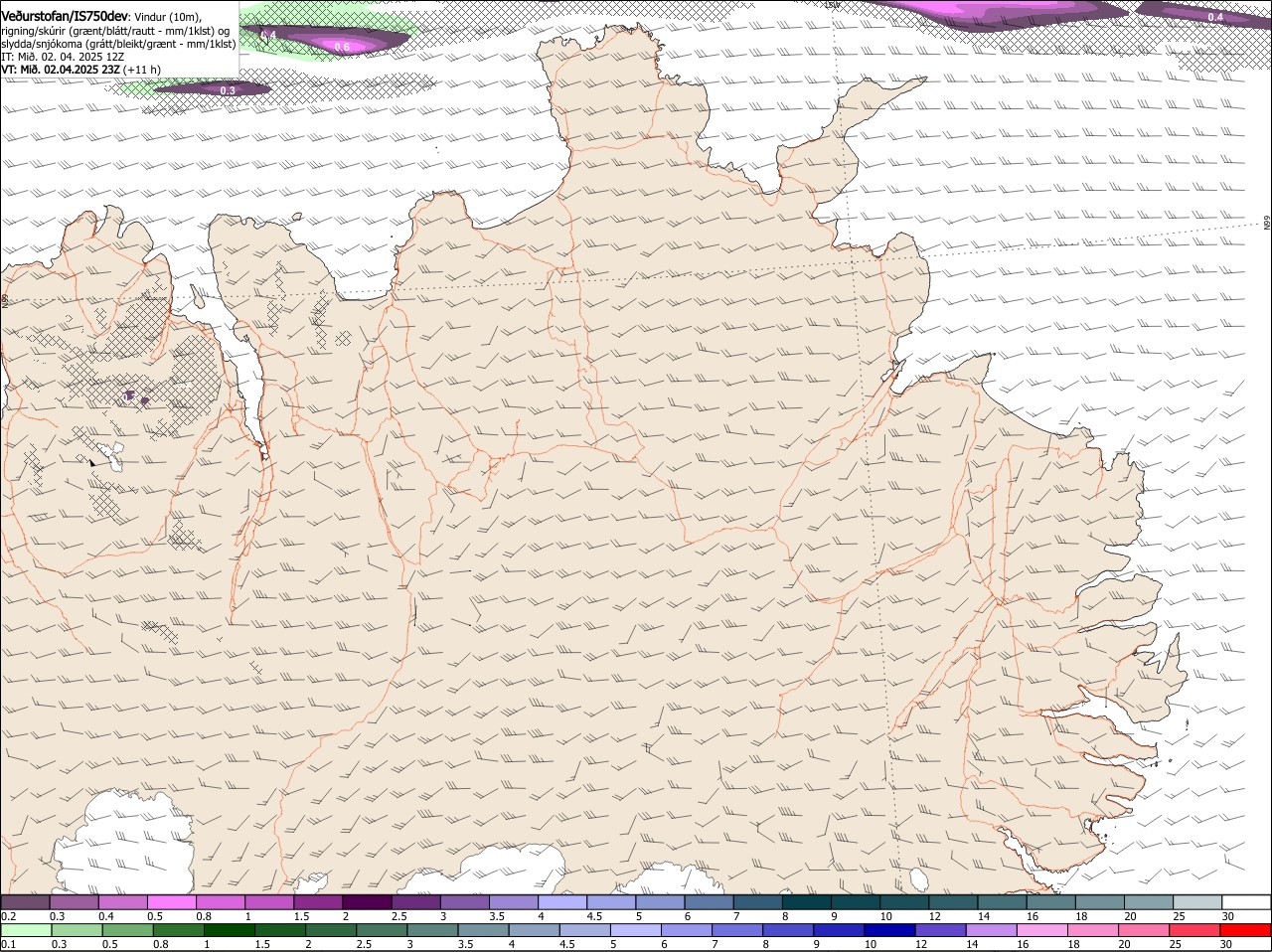
Task: Click the 'N99' latitude label at the left map edge
Action: click(5, 299)
